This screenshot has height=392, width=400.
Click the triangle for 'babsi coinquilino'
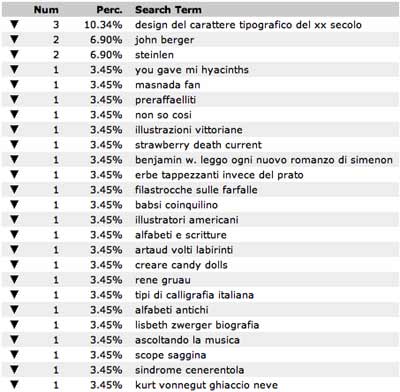(14, 204)
